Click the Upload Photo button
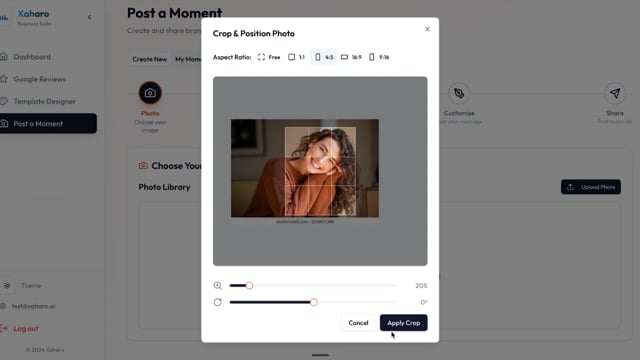Screen dimensions: 640x360 (591, 187)
